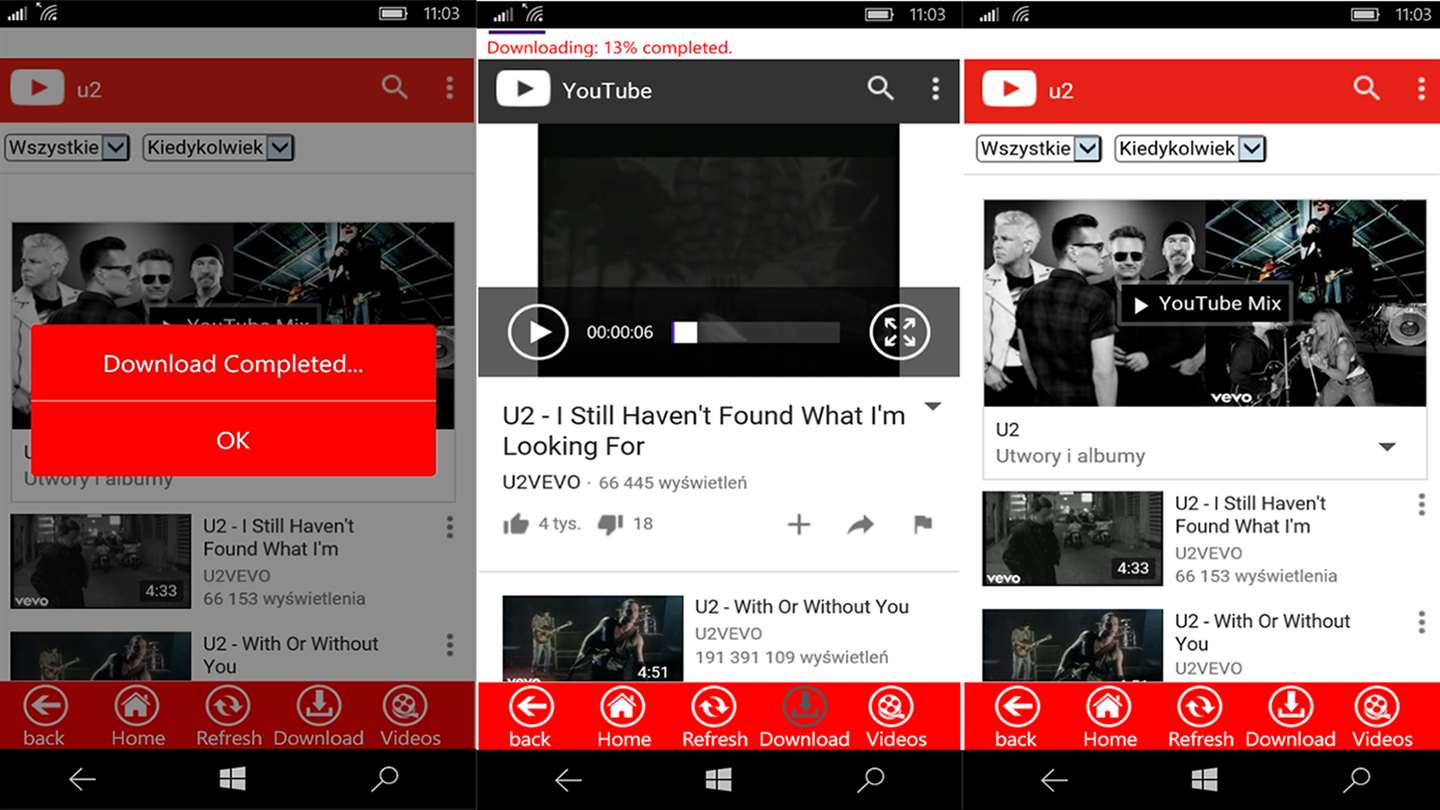This screenshot has height=810, width=1440.
Task: Open options for 'With Or Without You' in right phone
Action: [x=1421, y=622]
